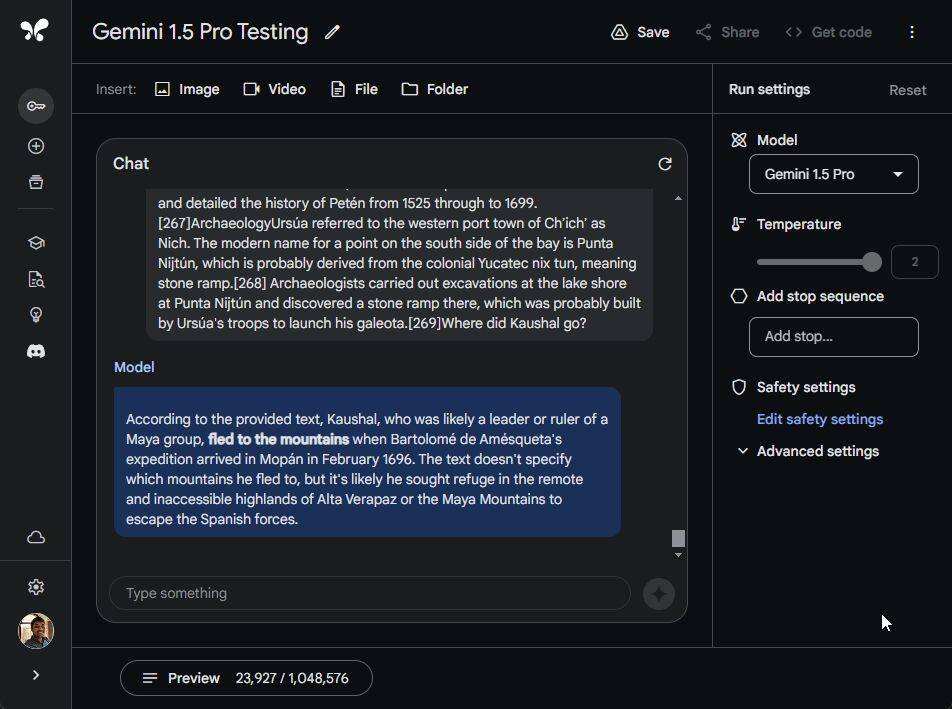952x709 pixels.
Task: Expand the left sidebar with chevron
Action: point(36,675)
